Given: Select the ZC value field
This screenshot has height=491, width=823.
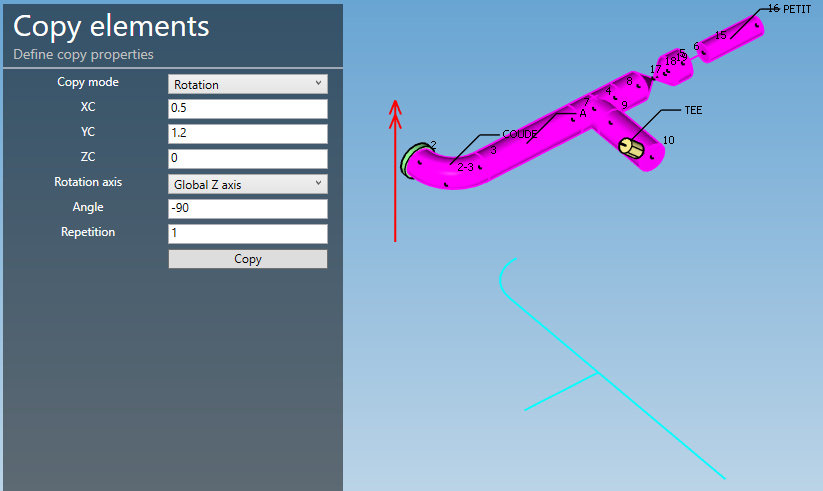Looking at the screenshot, I should [x=247, y=158].
